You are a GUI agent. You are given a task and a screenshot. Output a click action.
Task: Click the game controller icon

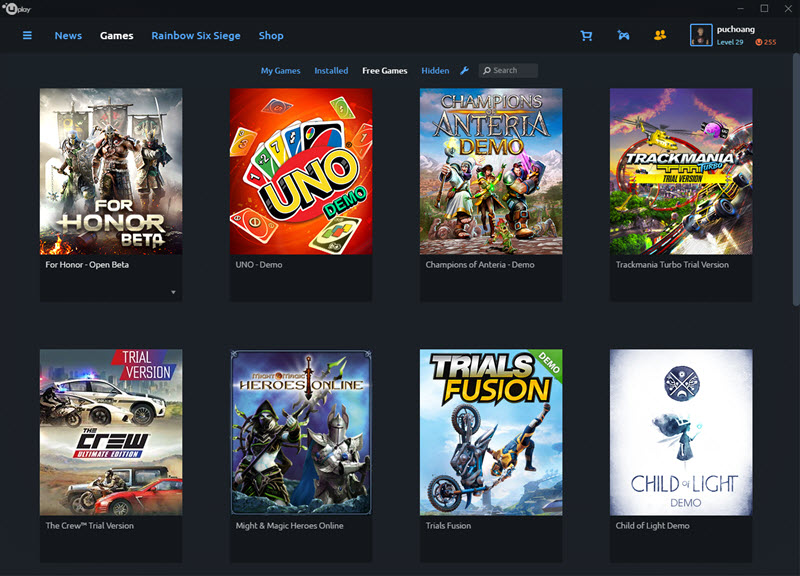[x=623, y=35]
